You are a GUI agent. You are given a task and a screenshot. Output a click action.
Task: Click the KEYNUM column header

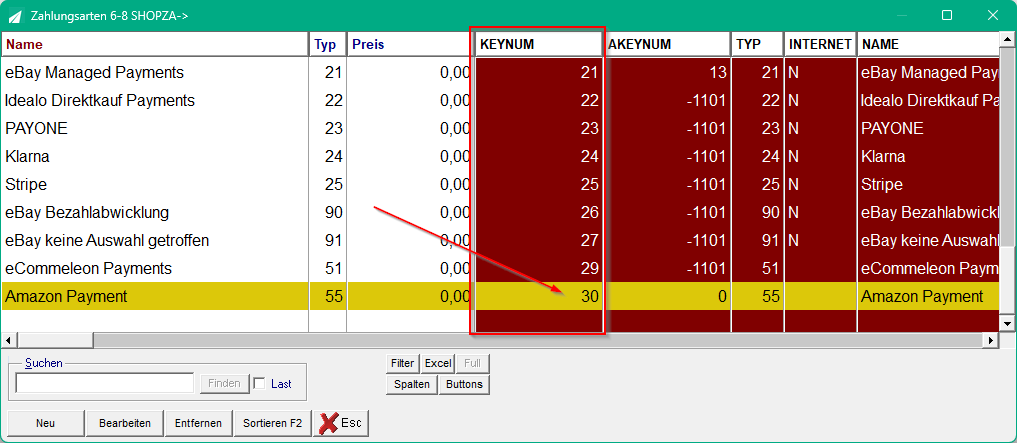538,44
